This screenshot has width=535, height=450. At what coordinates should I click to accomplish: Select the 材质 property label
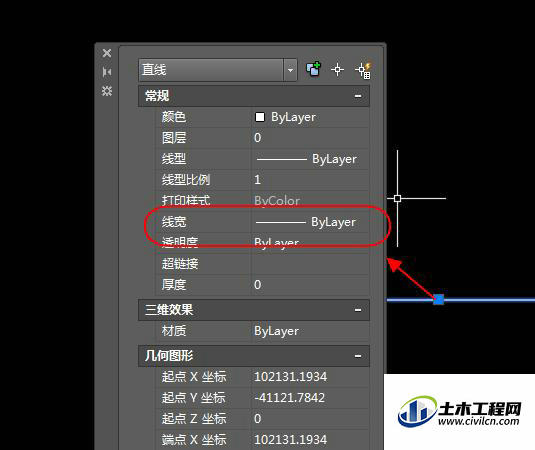tap(174, 331)
